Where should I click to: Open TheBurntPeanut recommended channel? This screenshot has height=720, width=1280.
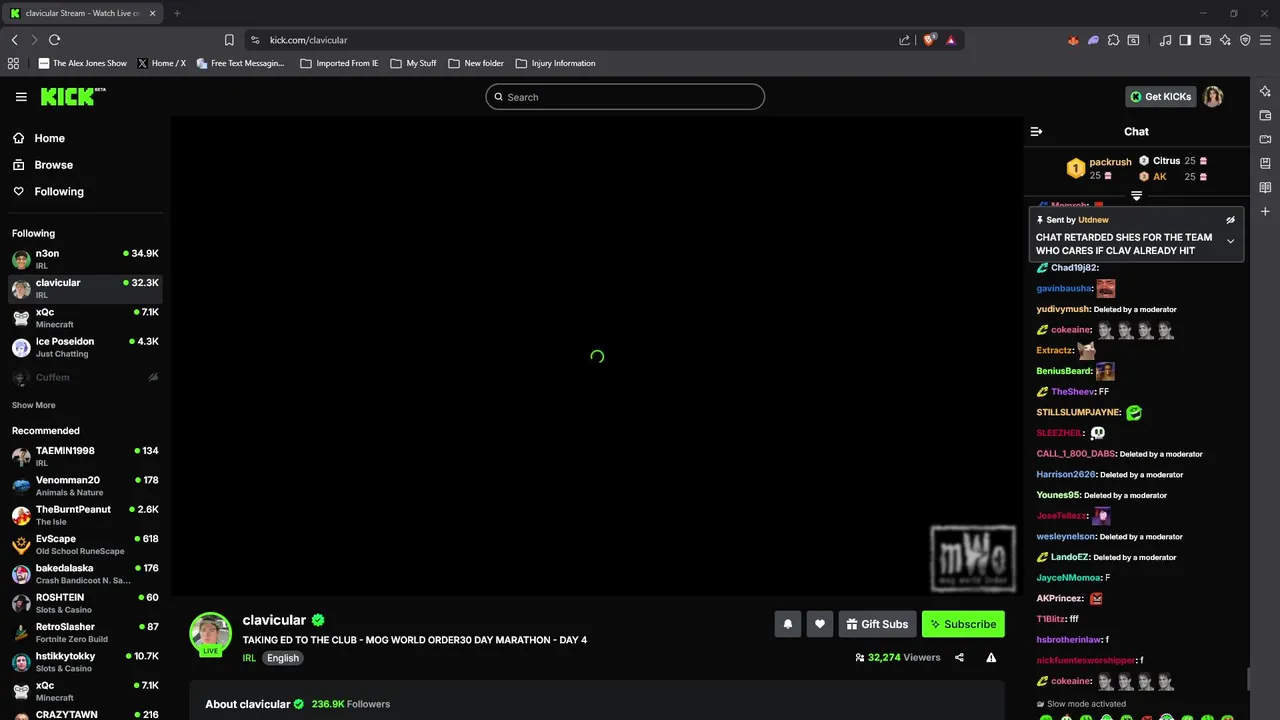click(x=85, y=515)
